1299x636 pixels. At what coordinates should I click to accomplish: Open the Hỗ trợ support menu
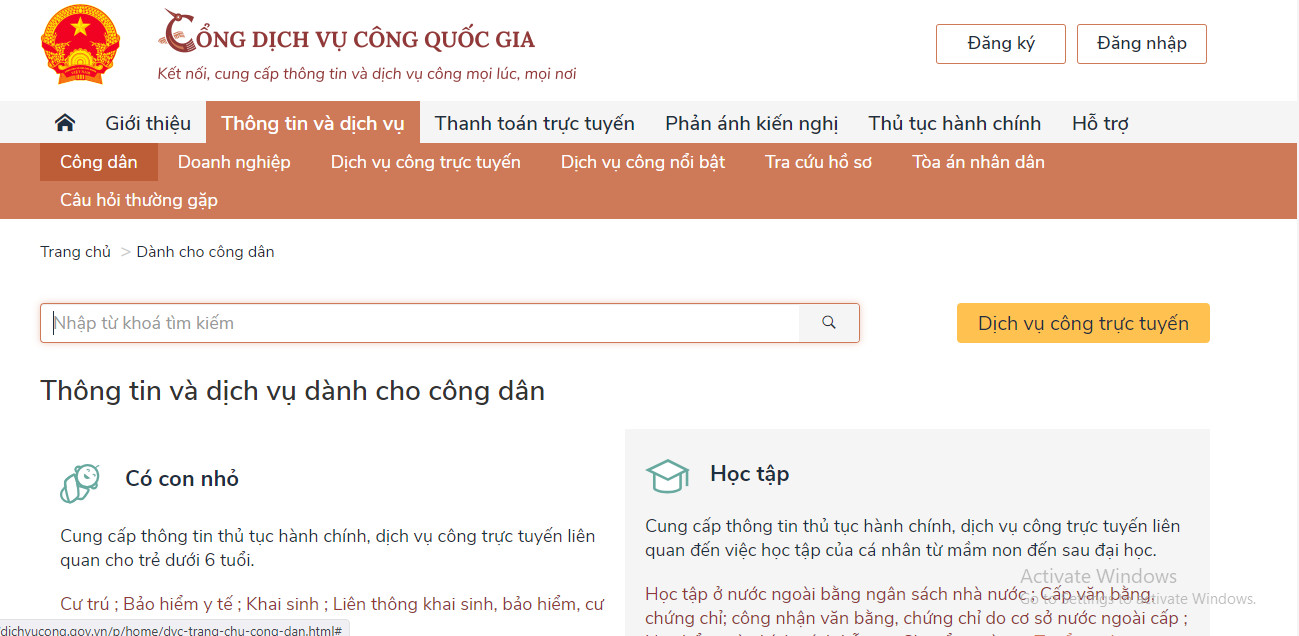[1100, 123]
